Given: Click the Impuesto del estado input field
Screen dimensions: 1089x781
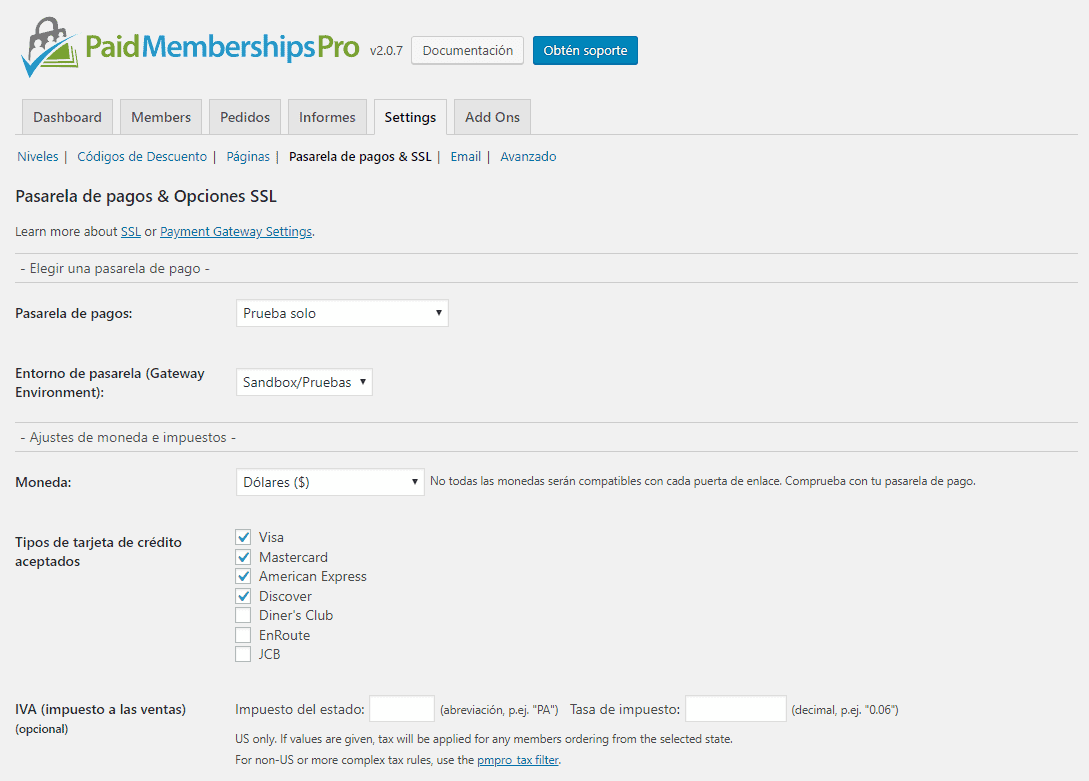Looking at the screenshot, I should (402, 709).
